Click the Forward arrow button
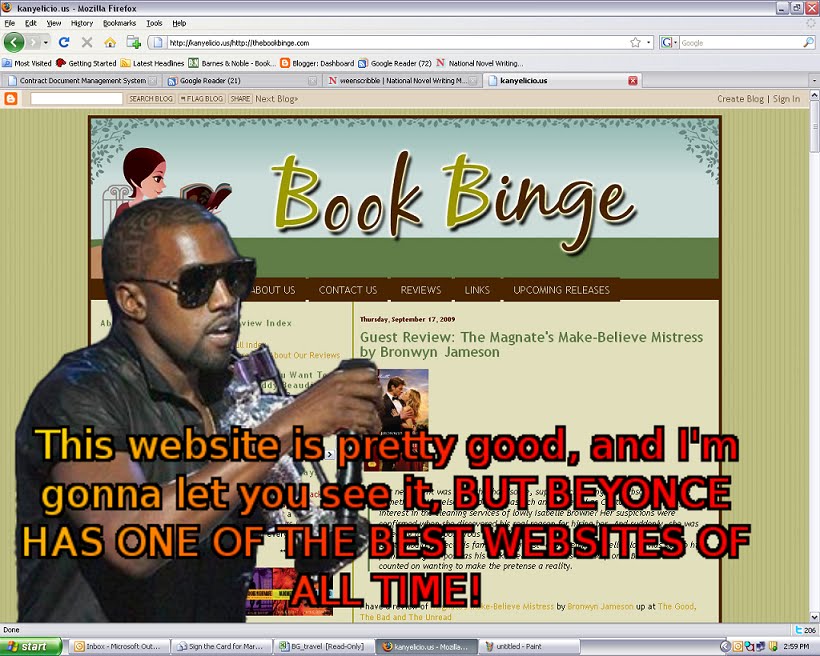This screenshot has width=820, height=656. (x=33, y=42)
